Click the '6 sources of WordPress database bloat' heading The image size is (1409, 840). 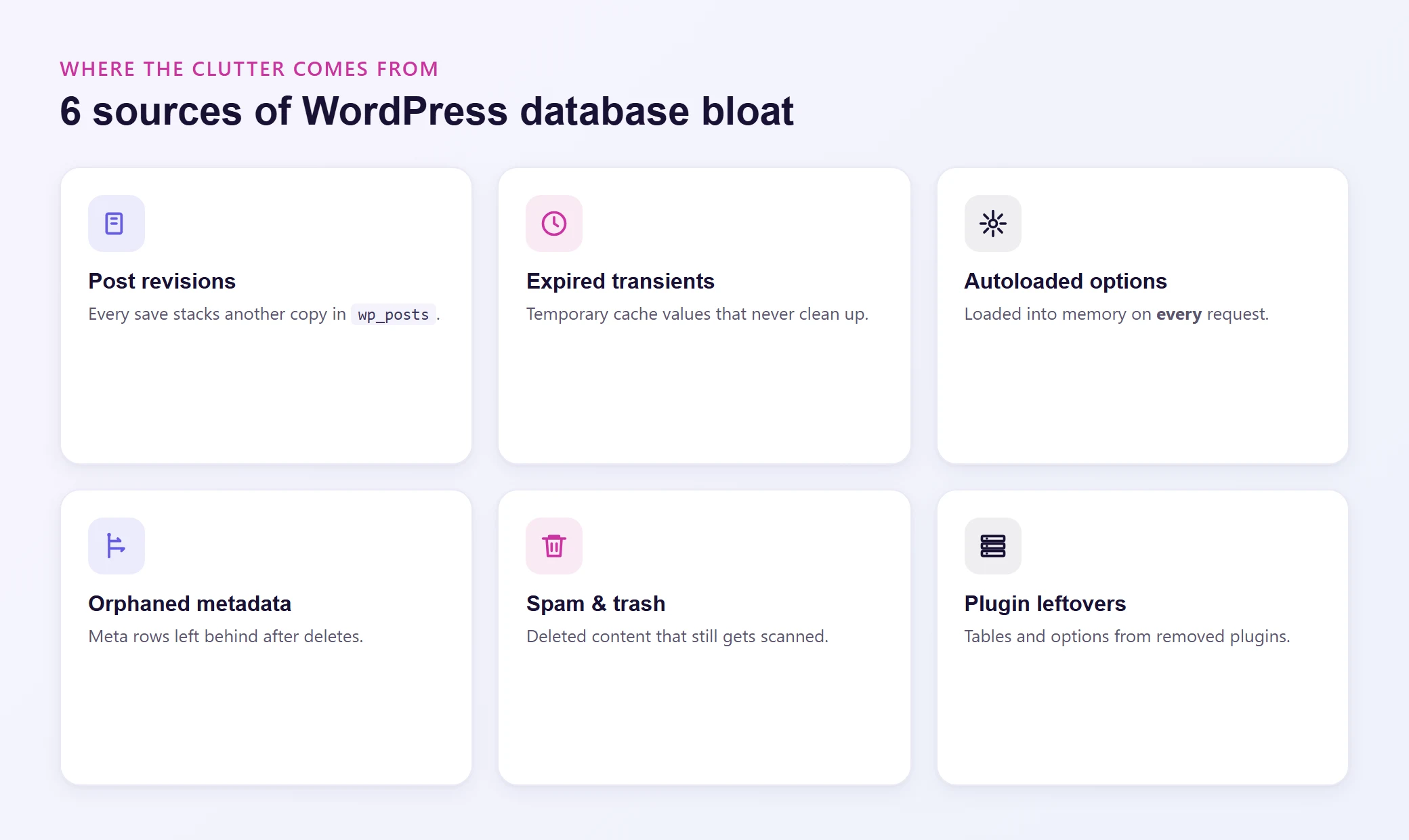[x=427, y=111]
